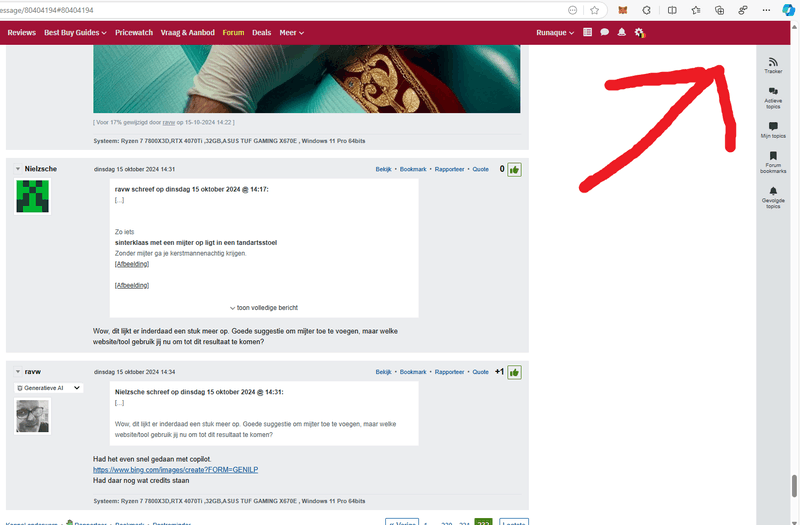Click timestamp 'dinsdag 15 oktober 2024 14:31'
Viewport: 800px width, 525px height.
pos(134,169)
